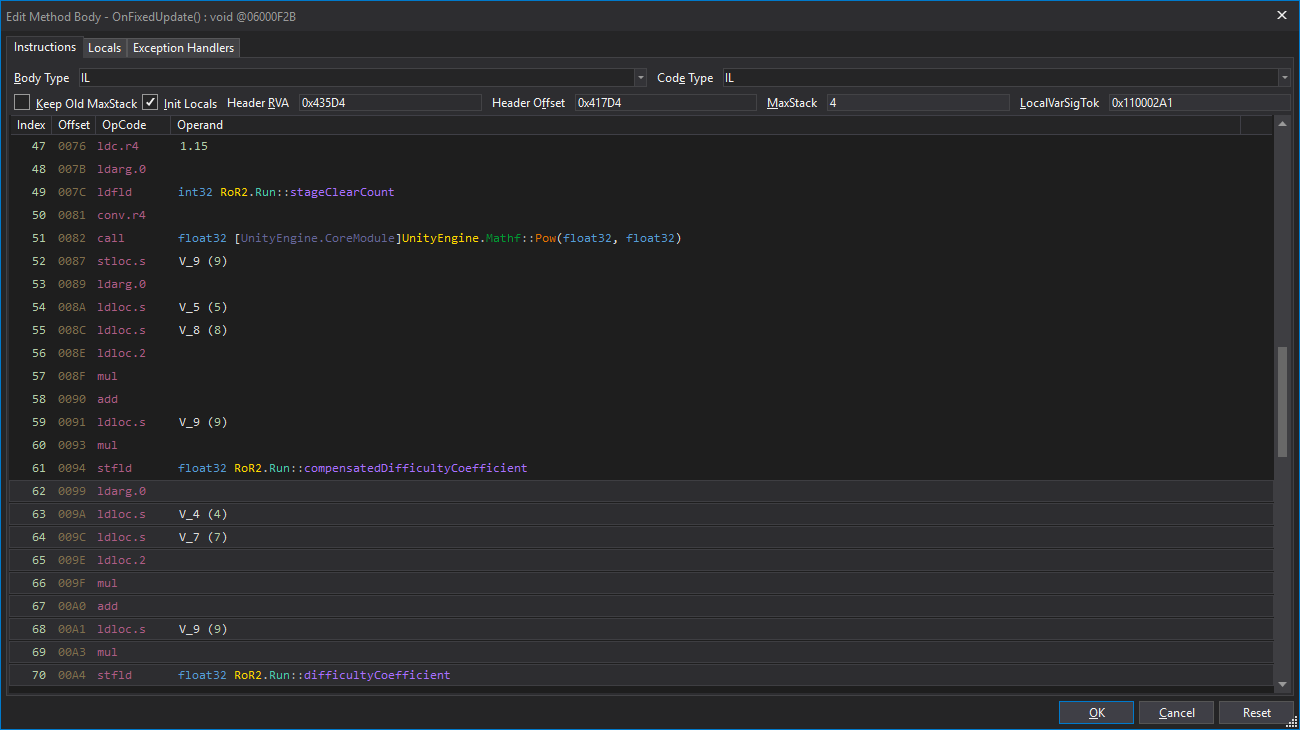Click the V_4 (4) operand
The image size is (1300, 732).
coord(203,514)
